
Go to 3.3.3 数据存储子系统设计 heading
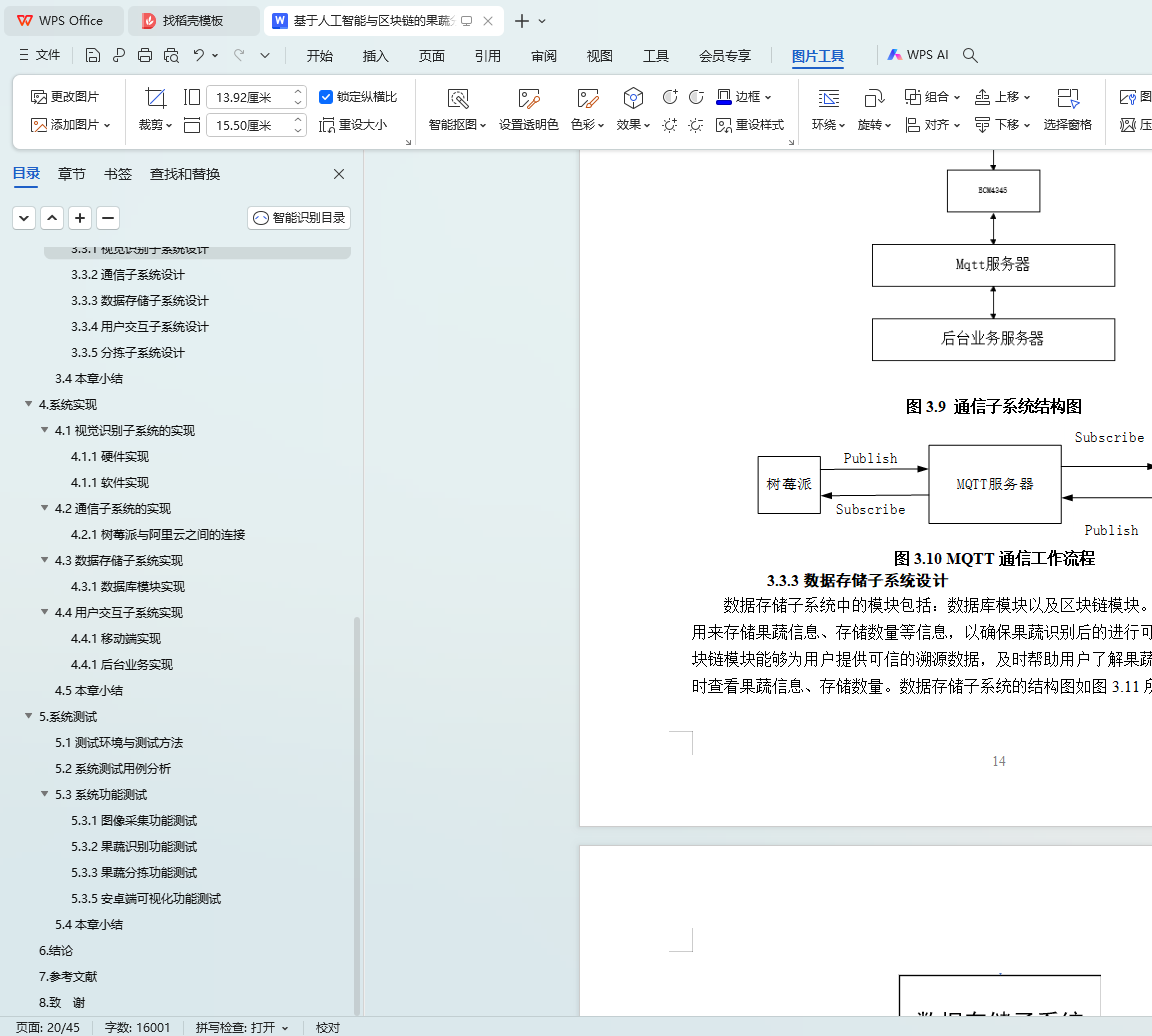[140, 301]
